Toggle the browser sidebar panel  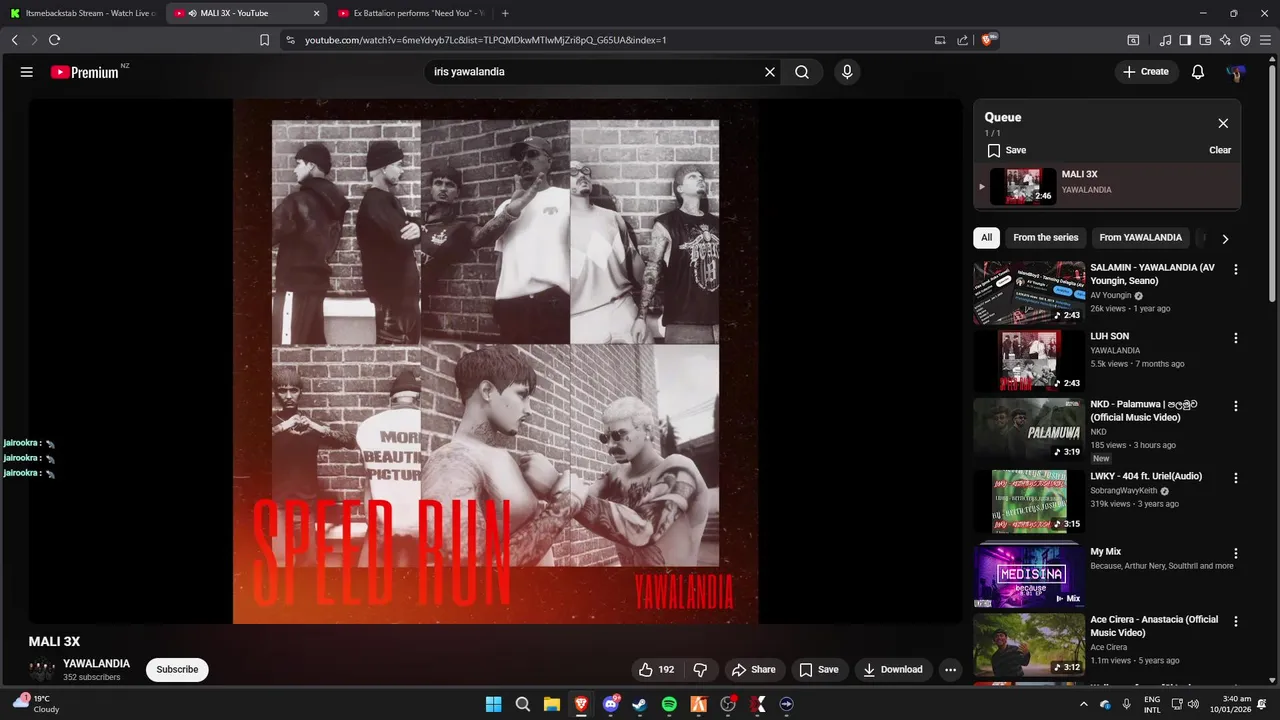pyautogui.click(x=1185, y=40)
